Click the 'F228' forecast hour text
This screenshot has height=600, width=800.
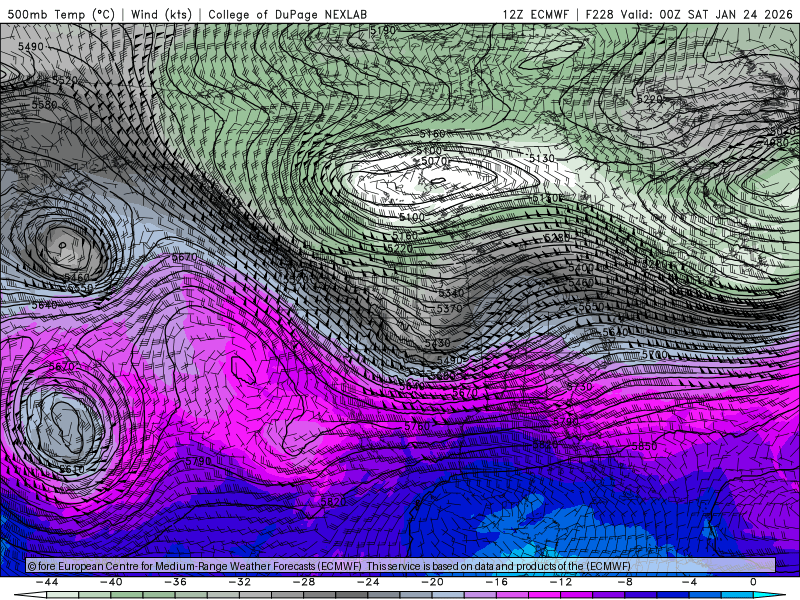[599, 14]
